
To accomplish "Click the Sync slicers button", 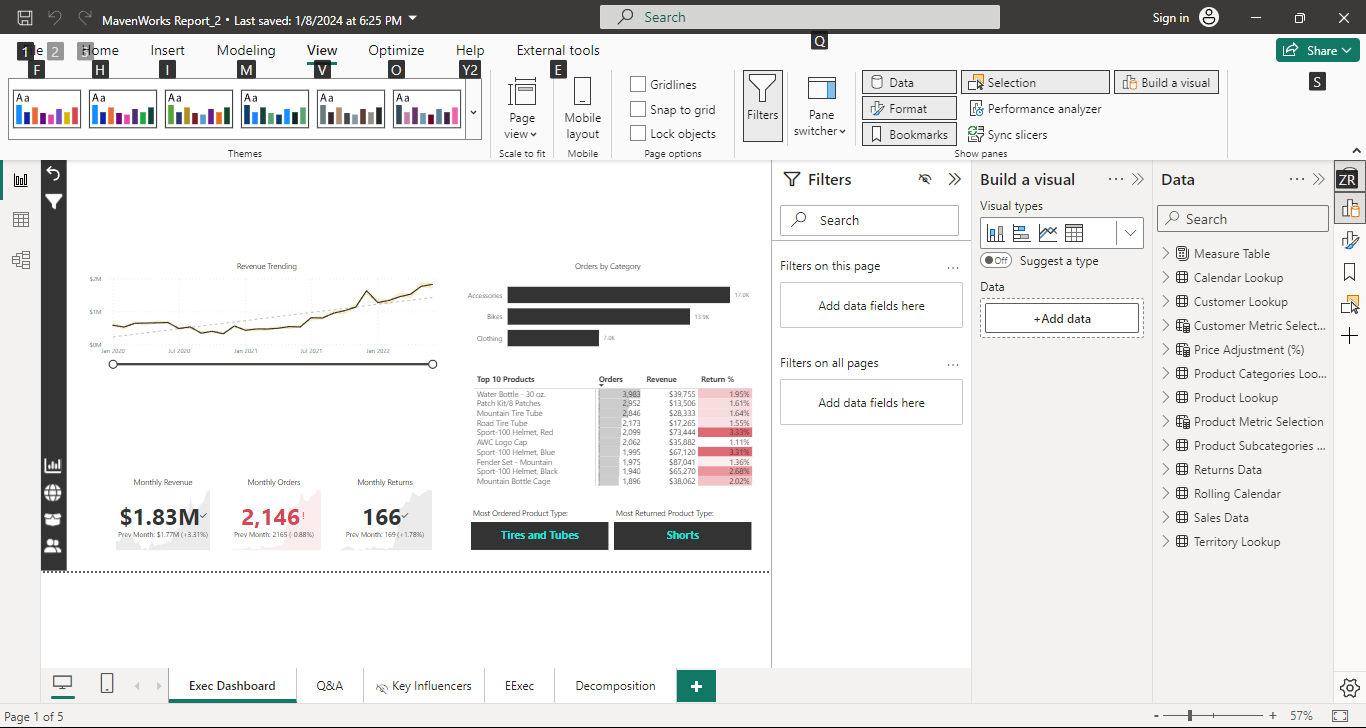I will [x=1008, y=134].
